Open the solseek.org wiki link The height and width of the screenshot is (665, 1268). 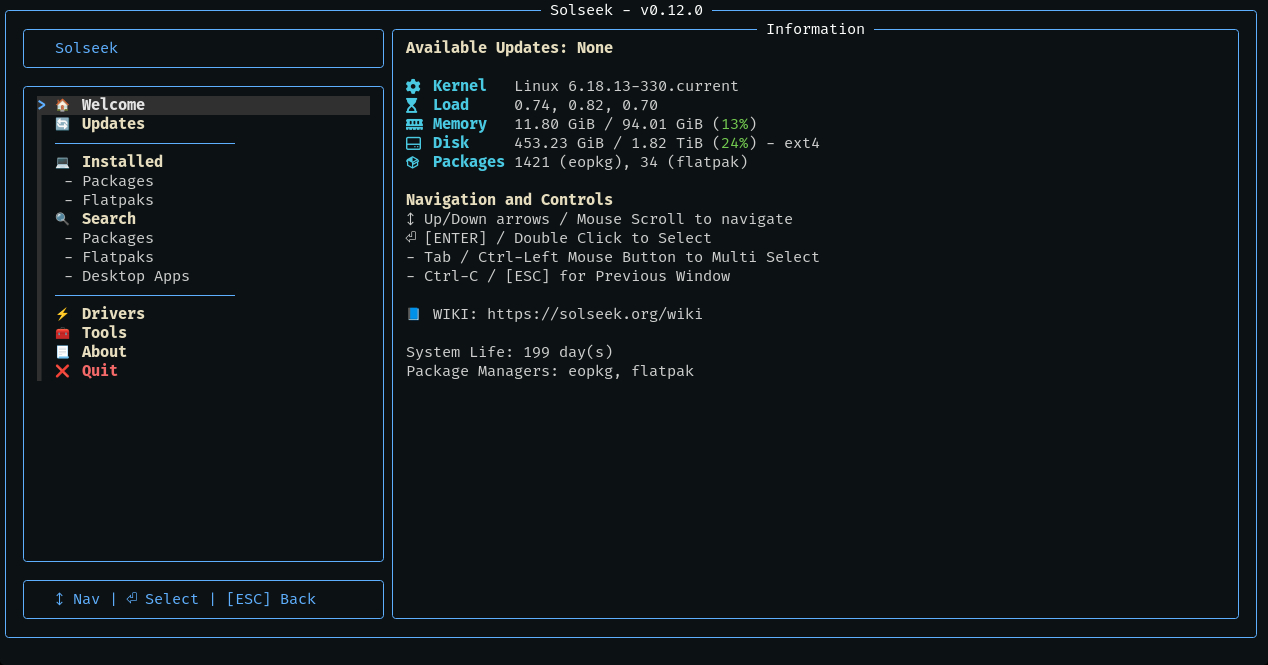[594, 314]
